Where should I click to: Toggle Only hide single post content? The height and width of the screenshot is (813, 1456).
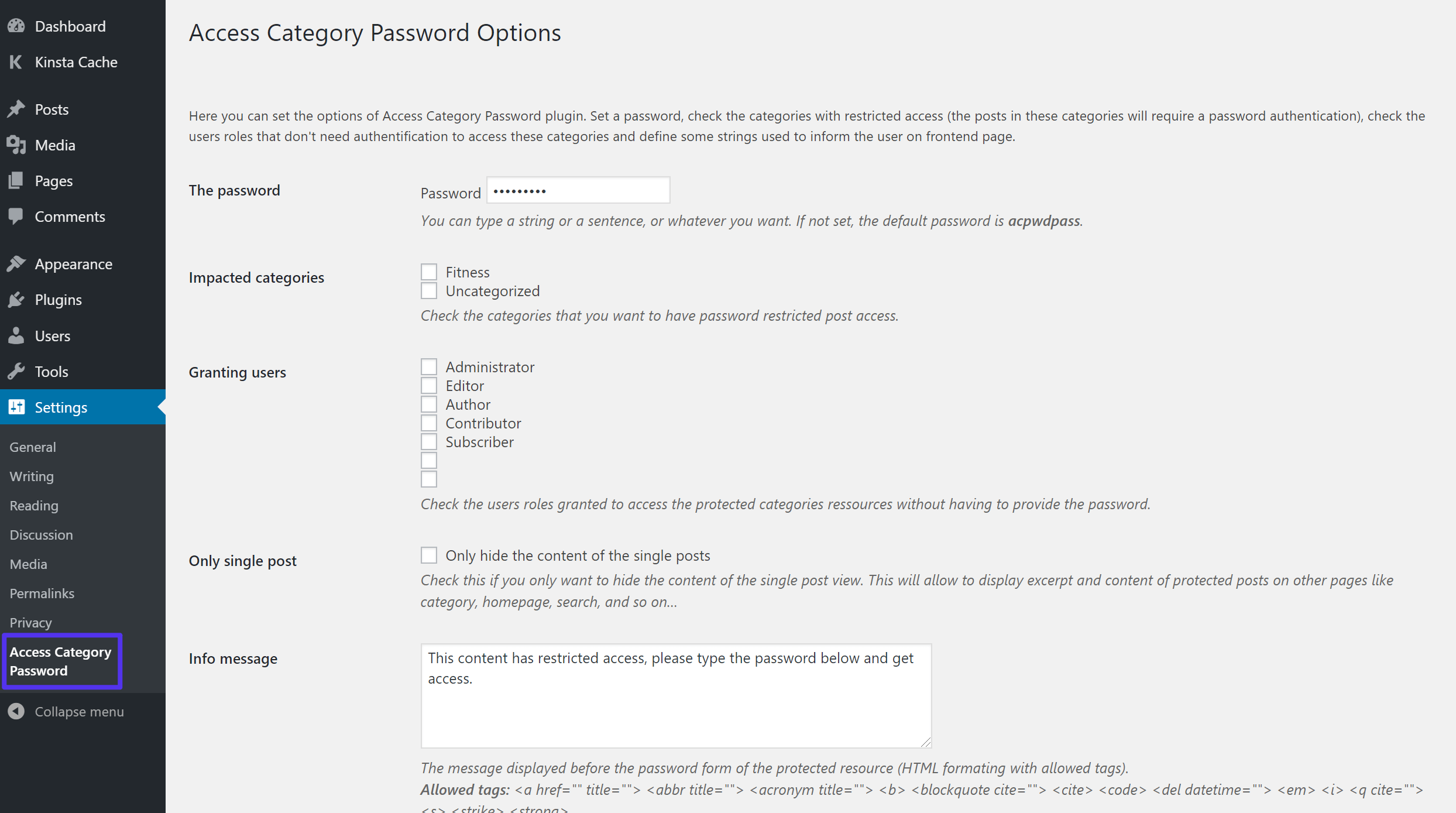point(429,555)
